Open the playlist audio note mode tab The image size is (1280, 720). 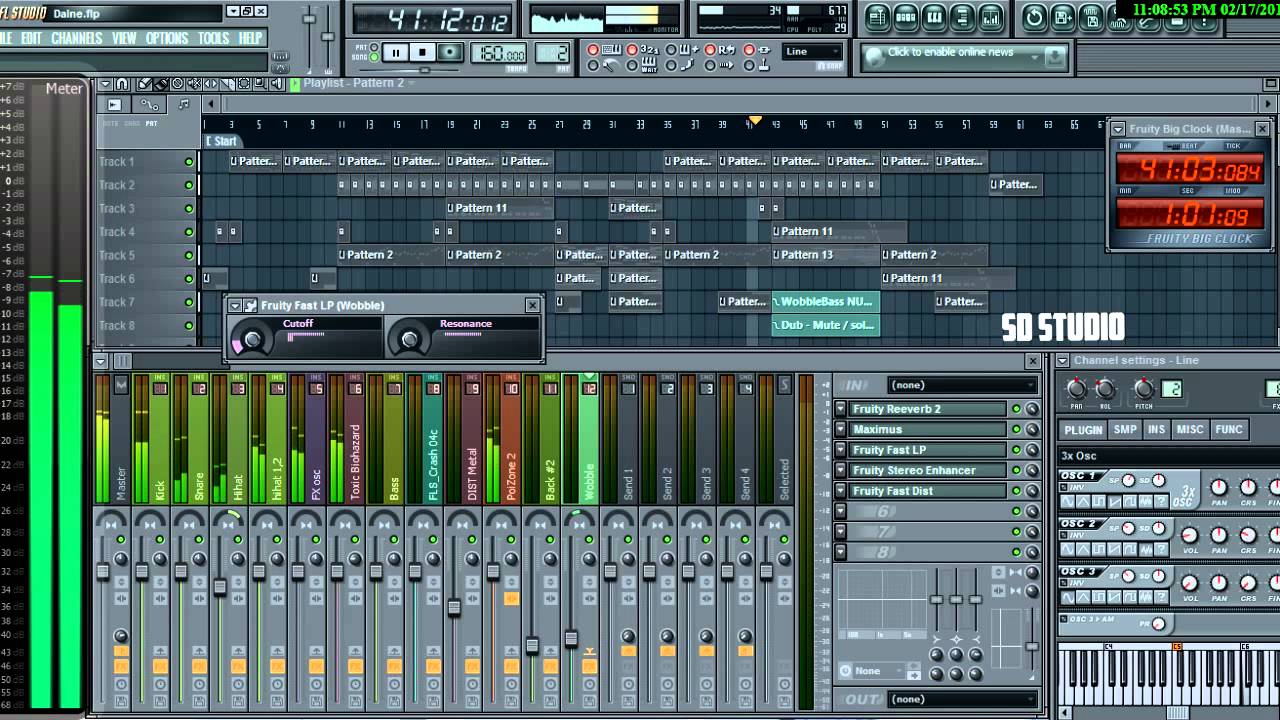pos(184,104)
